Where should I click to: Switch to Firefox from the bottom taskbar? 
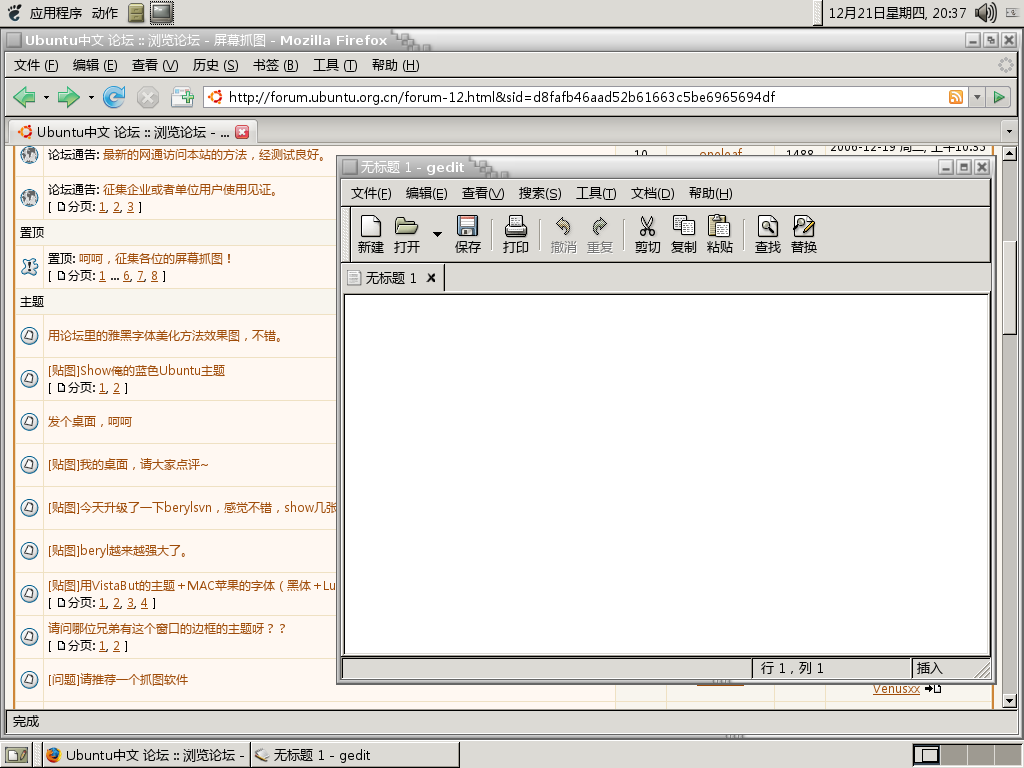[x=146, y=756]
